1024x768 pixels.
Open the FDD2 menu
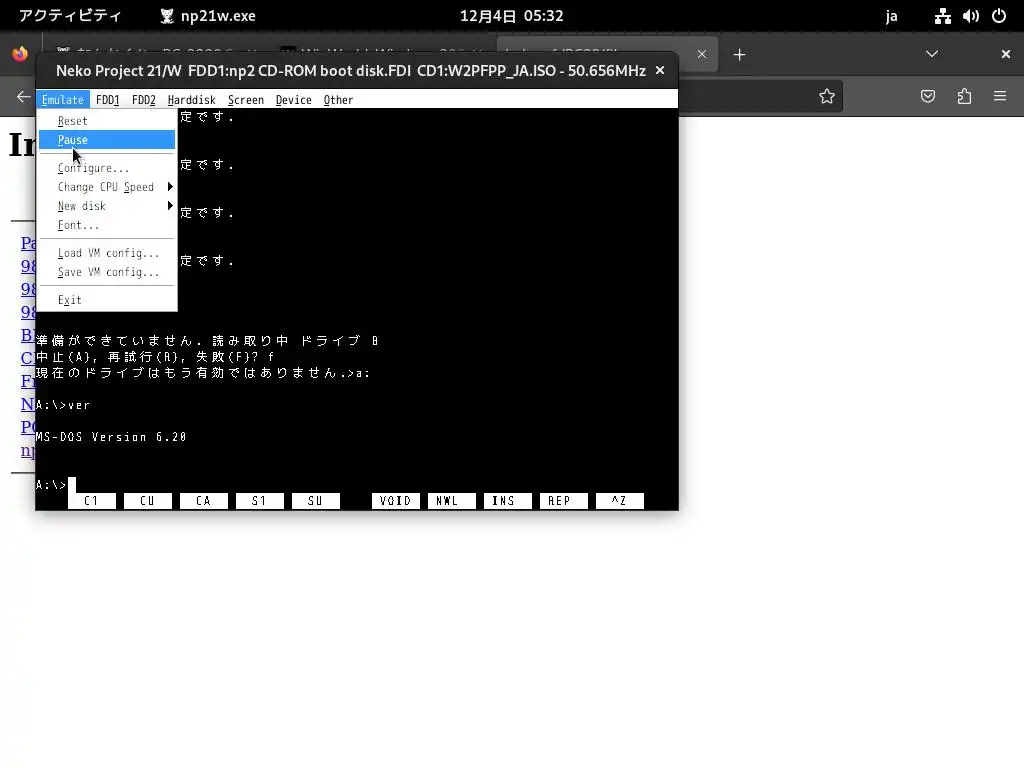(144, 100)
